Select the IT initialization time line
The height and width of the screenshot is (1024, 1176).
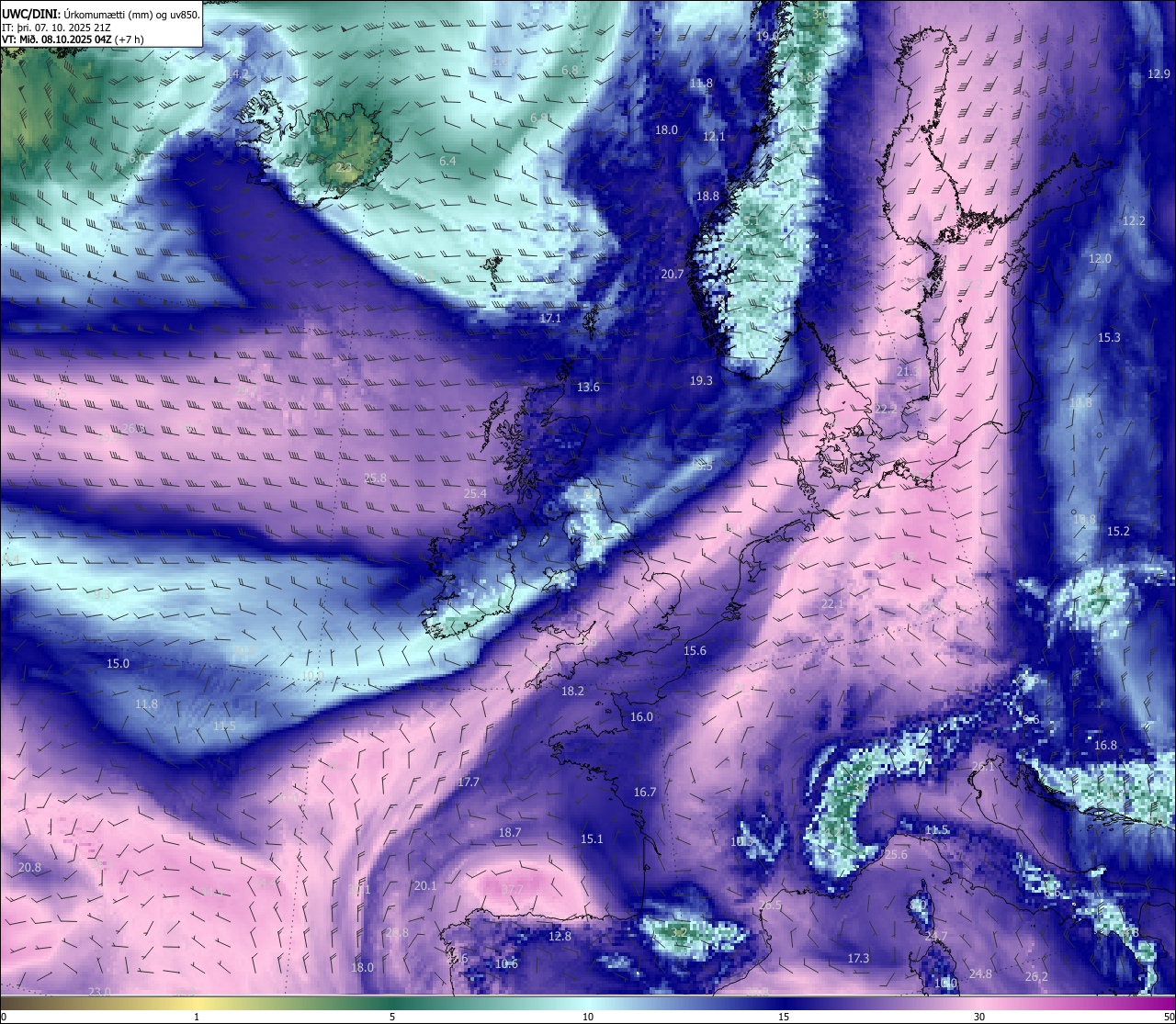56,28
